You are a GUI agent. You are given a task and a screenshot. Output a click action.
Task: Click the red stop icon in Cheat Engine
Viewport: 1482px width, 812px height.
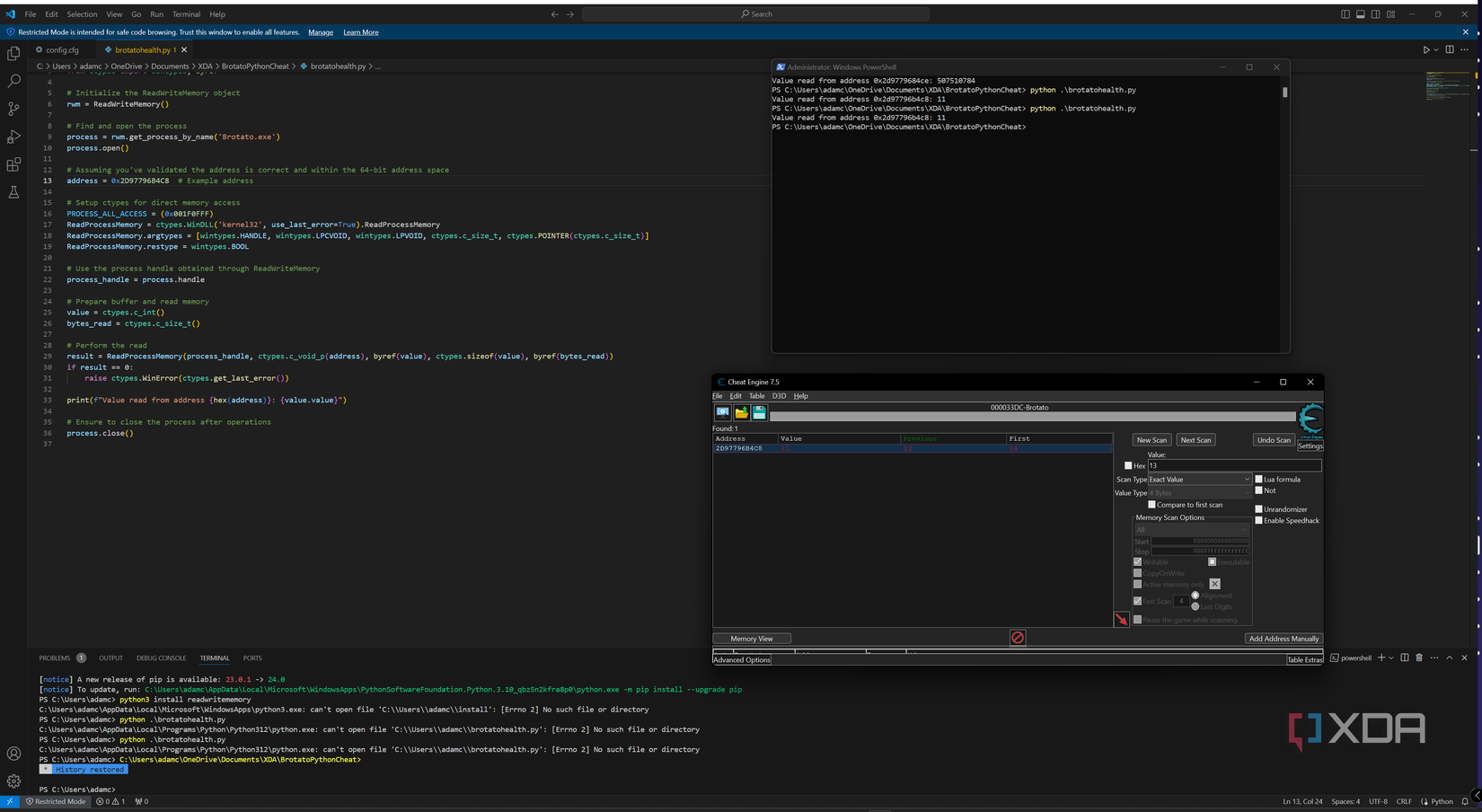[x=1017, y=637]
